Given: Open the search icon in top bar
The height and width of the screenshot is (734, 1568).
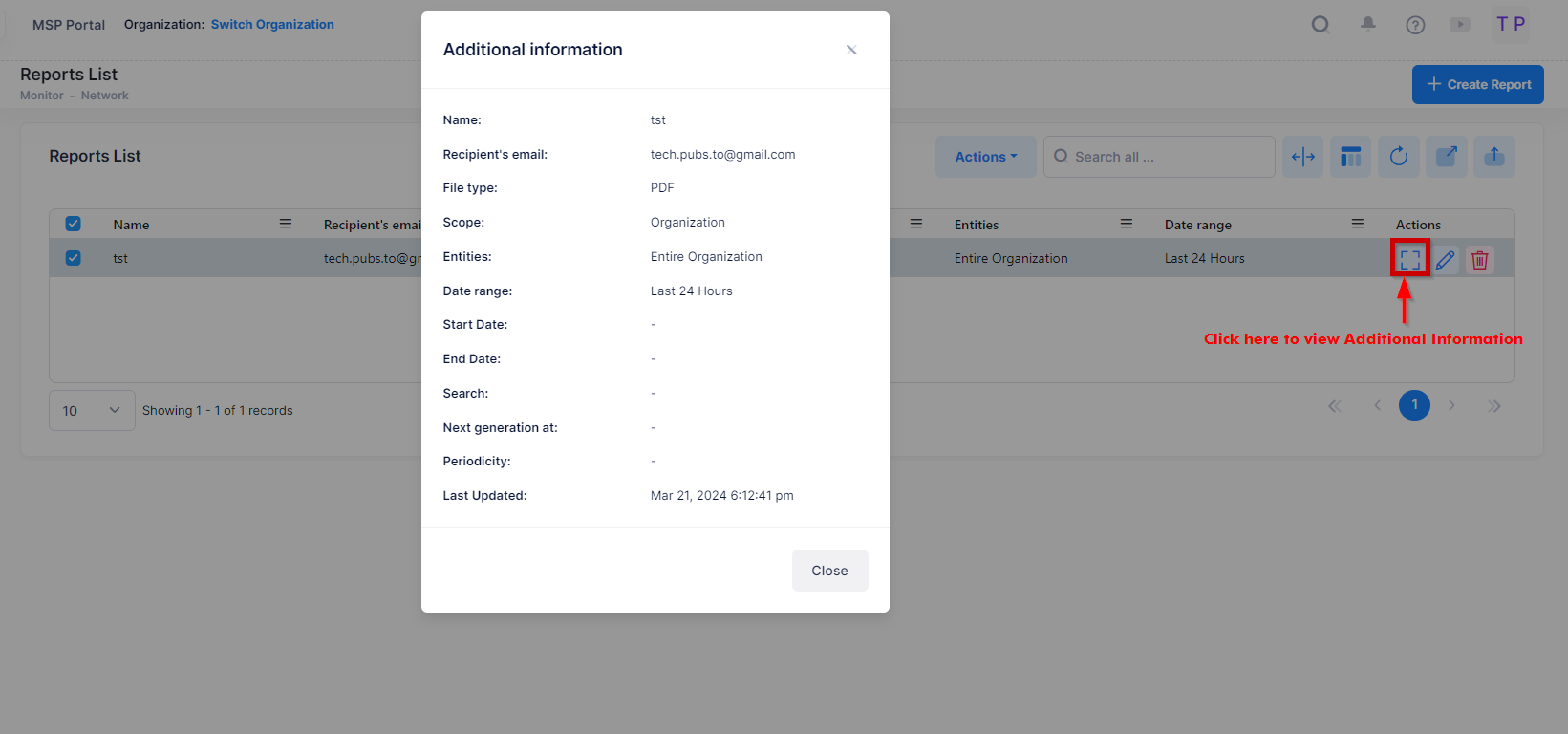Looking at the screenshot, I should pyautogui.click(x=1321, y=25).
